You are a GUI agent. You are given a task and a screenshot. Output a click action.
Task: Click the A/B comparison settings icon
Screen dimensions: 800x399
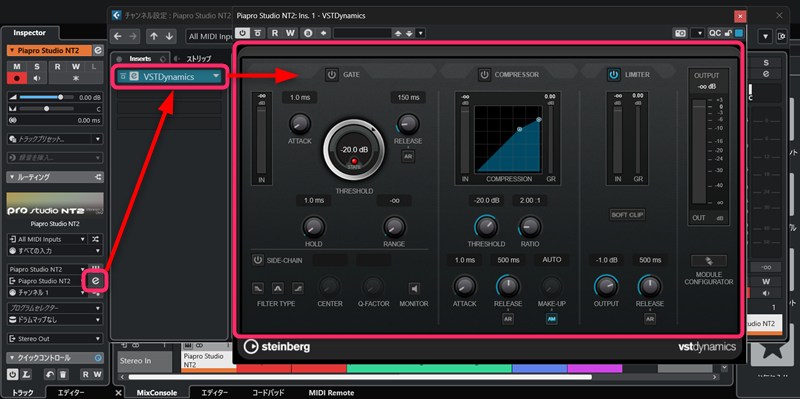[308, 33]
